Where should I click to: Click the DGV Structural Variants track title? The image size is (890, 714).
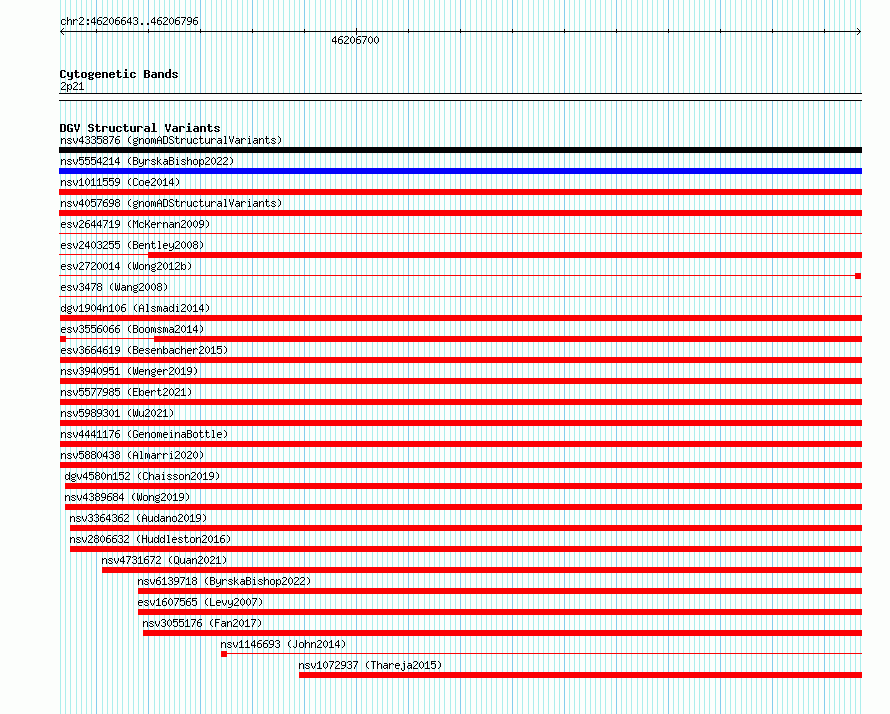point(140,128)
